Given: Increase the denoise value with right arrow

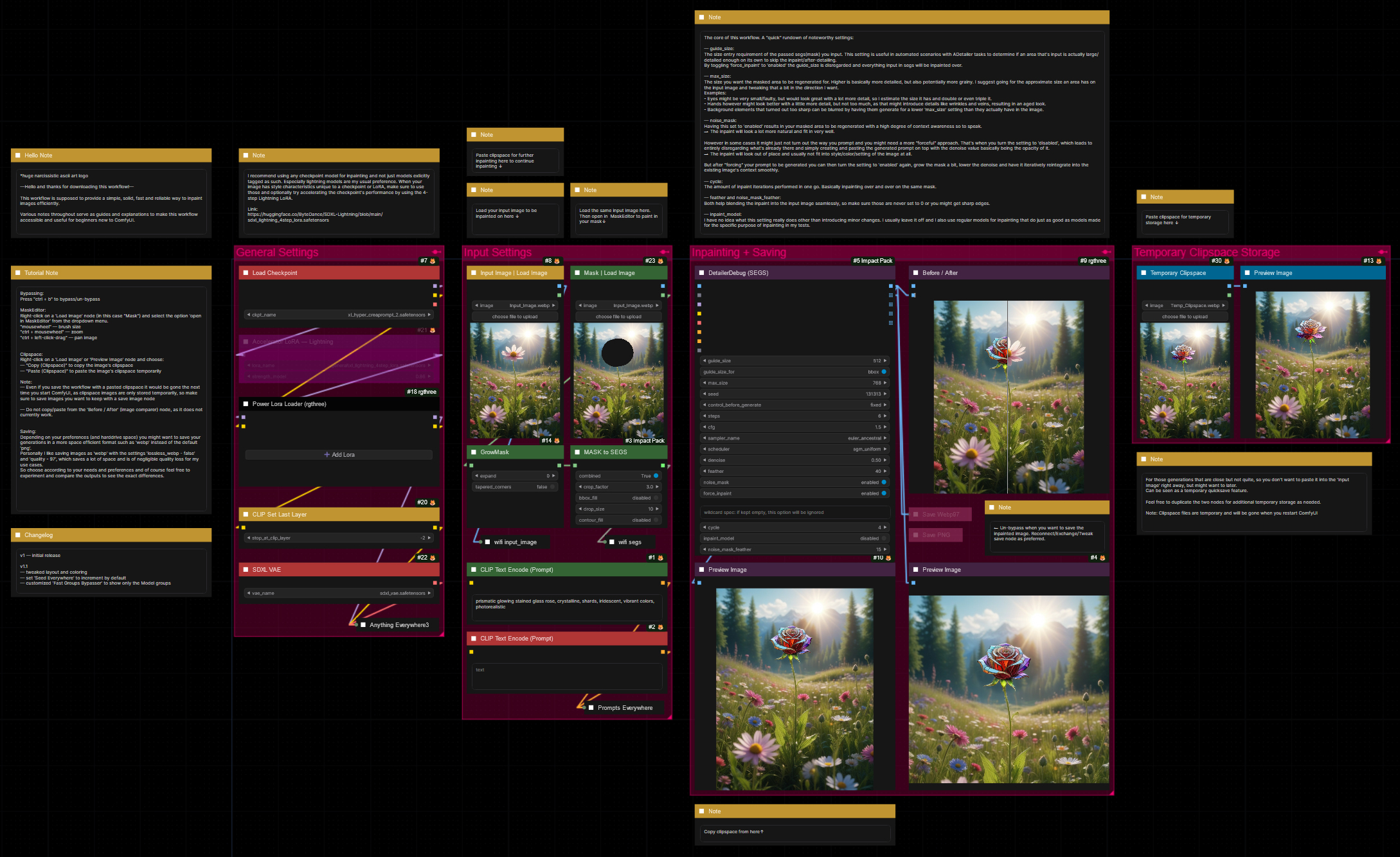Looking at the screenshot, I should (x=885, y=460).
